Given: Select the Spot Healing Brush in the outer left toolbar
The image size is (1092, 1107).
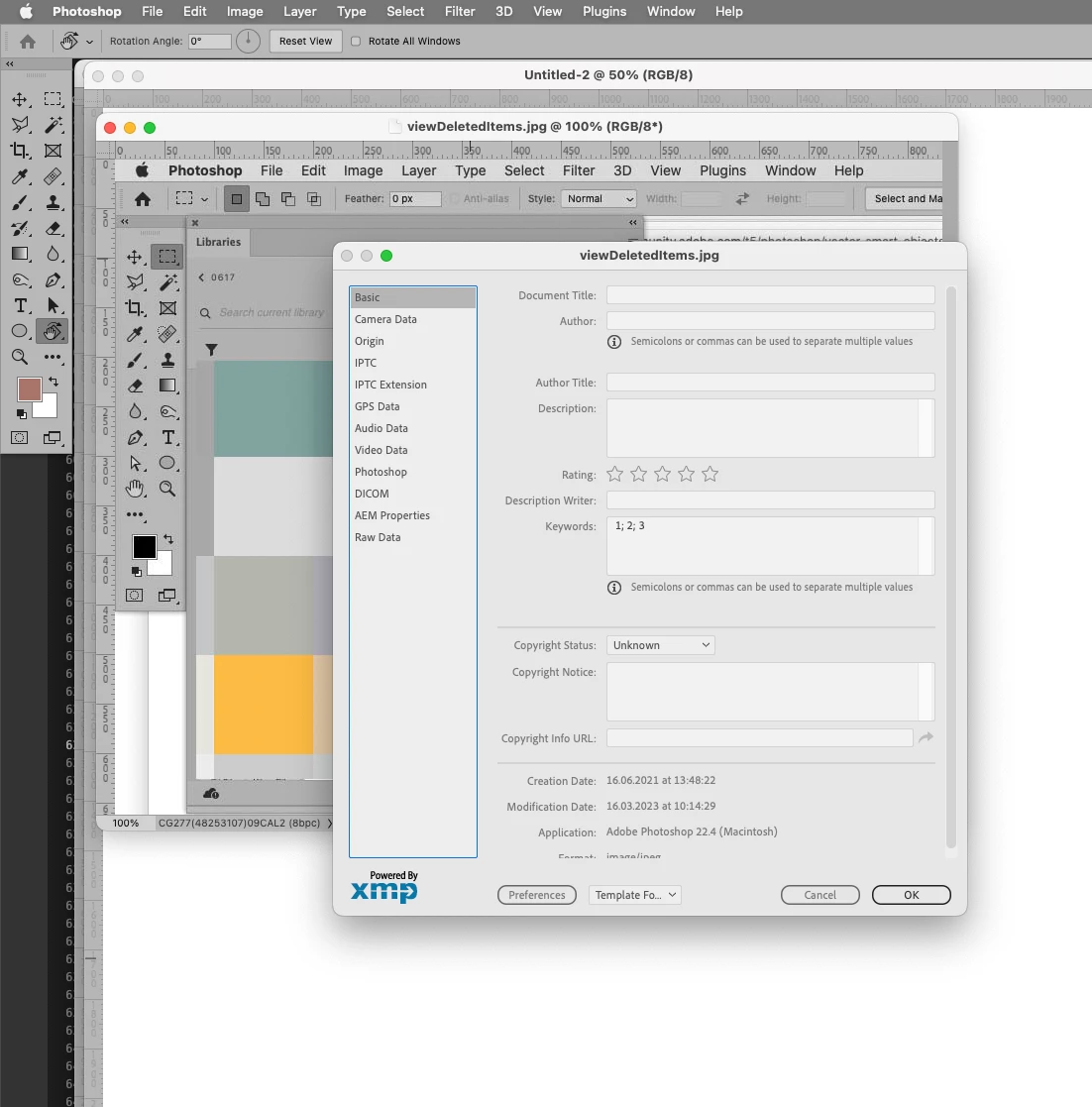Looking at the screenshot, I should [x=53, y=176].
